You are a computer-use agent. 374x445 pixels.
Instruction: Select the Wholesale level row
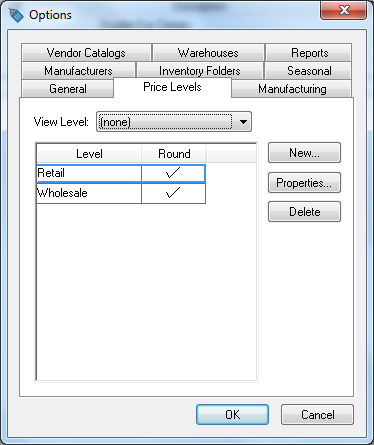[121, 193]
